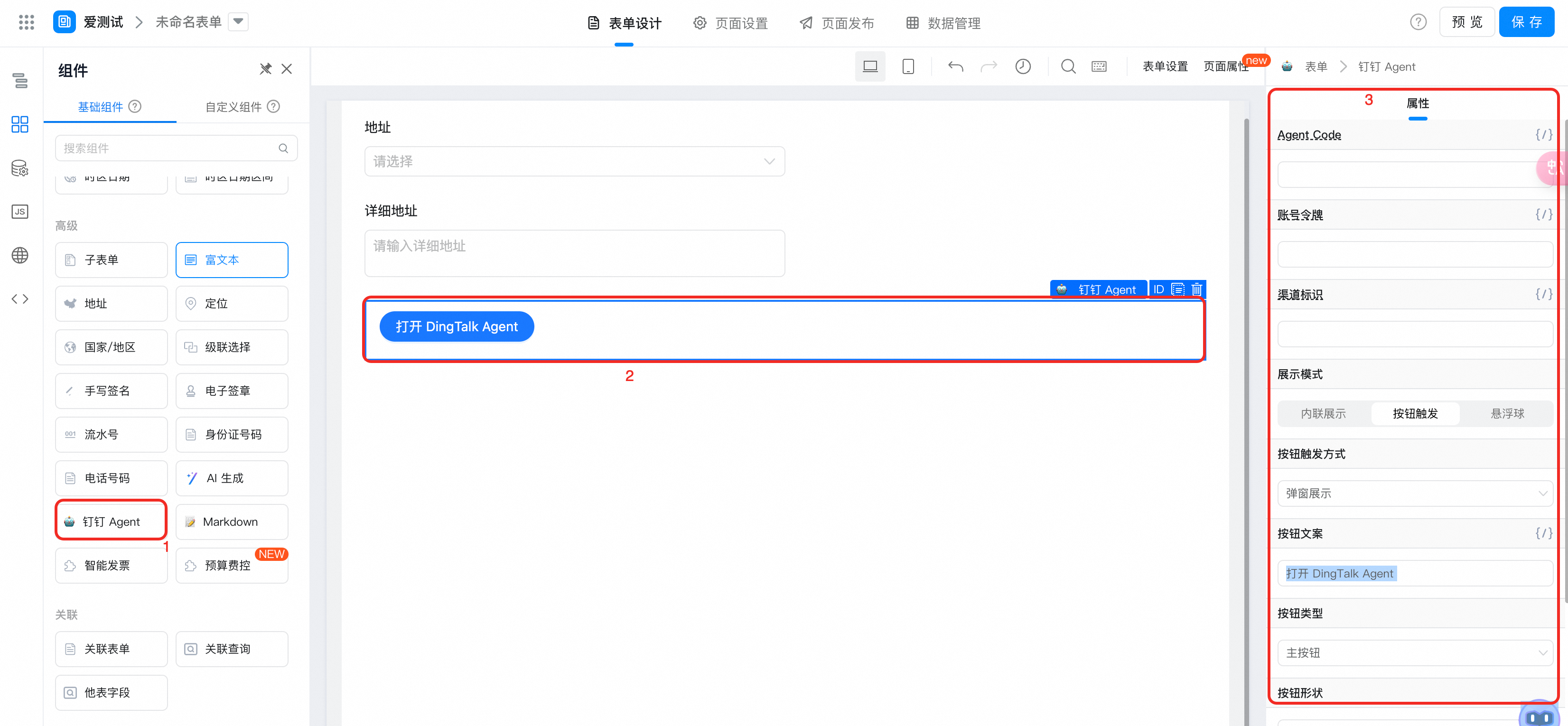Open the keyboard shortcuts icon

(x=1099, y=66)
